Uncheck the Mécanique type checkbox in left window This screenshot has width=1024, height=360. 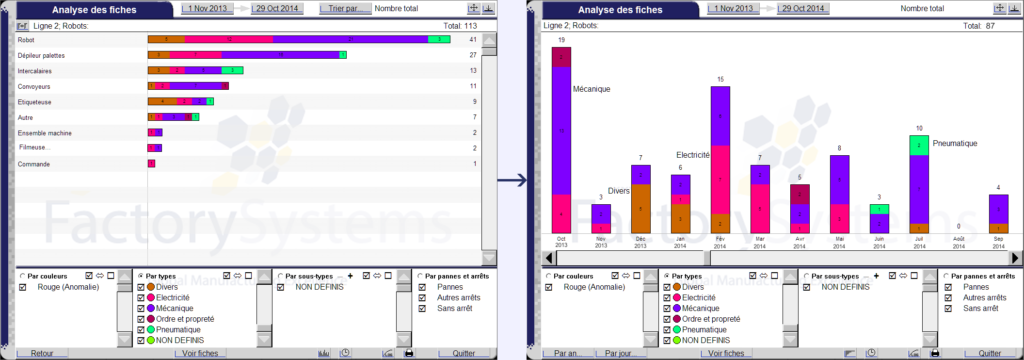(140, 308)
